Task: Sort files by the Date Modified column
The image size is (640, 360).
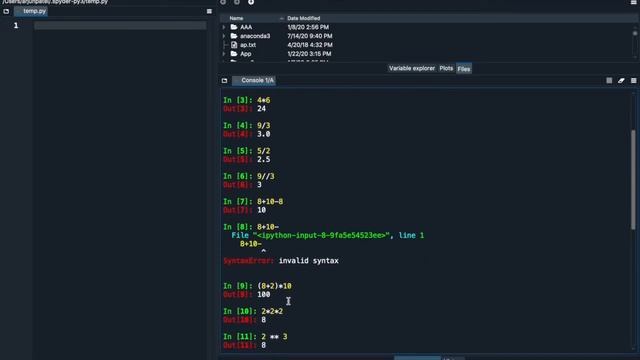Action: pos(304,18)
